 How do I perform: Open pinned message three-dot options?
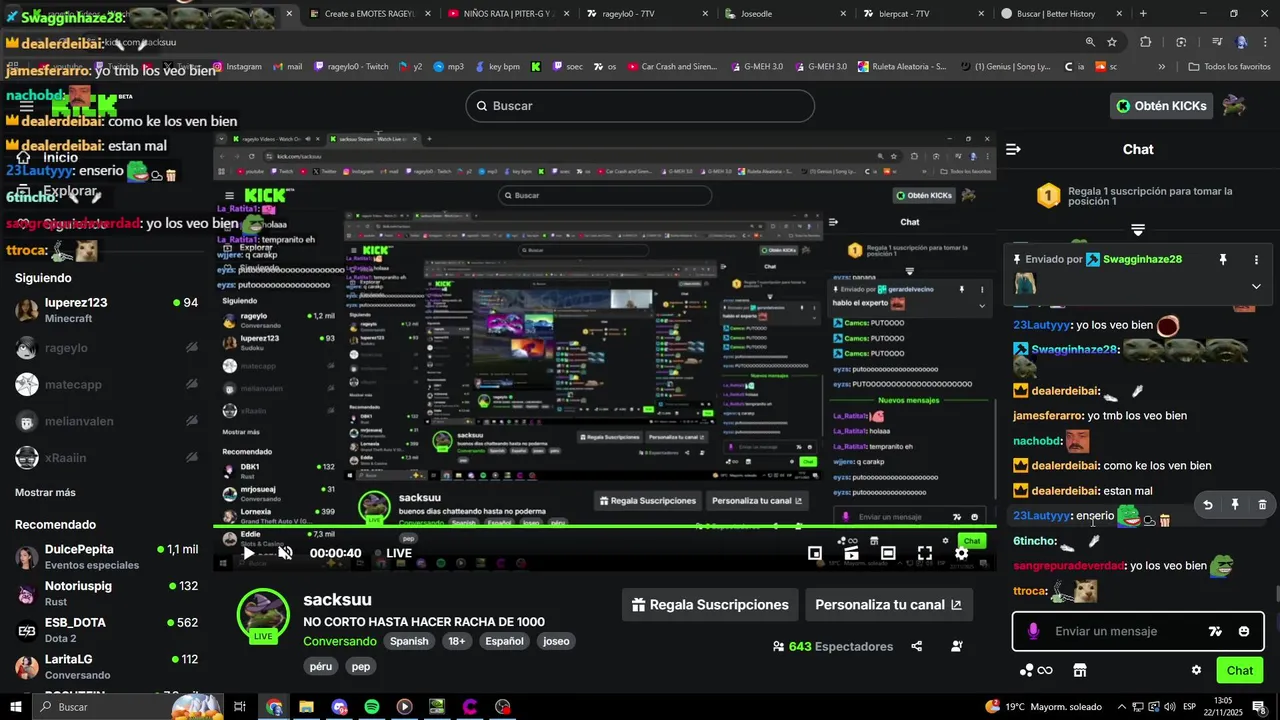(1256, 259)
